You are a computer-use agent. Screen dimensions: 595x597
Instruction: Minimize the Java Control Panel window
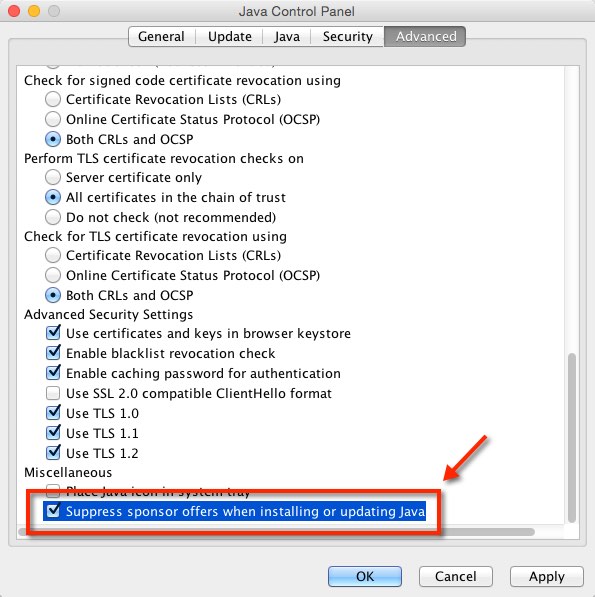click(x=34, y=11)
